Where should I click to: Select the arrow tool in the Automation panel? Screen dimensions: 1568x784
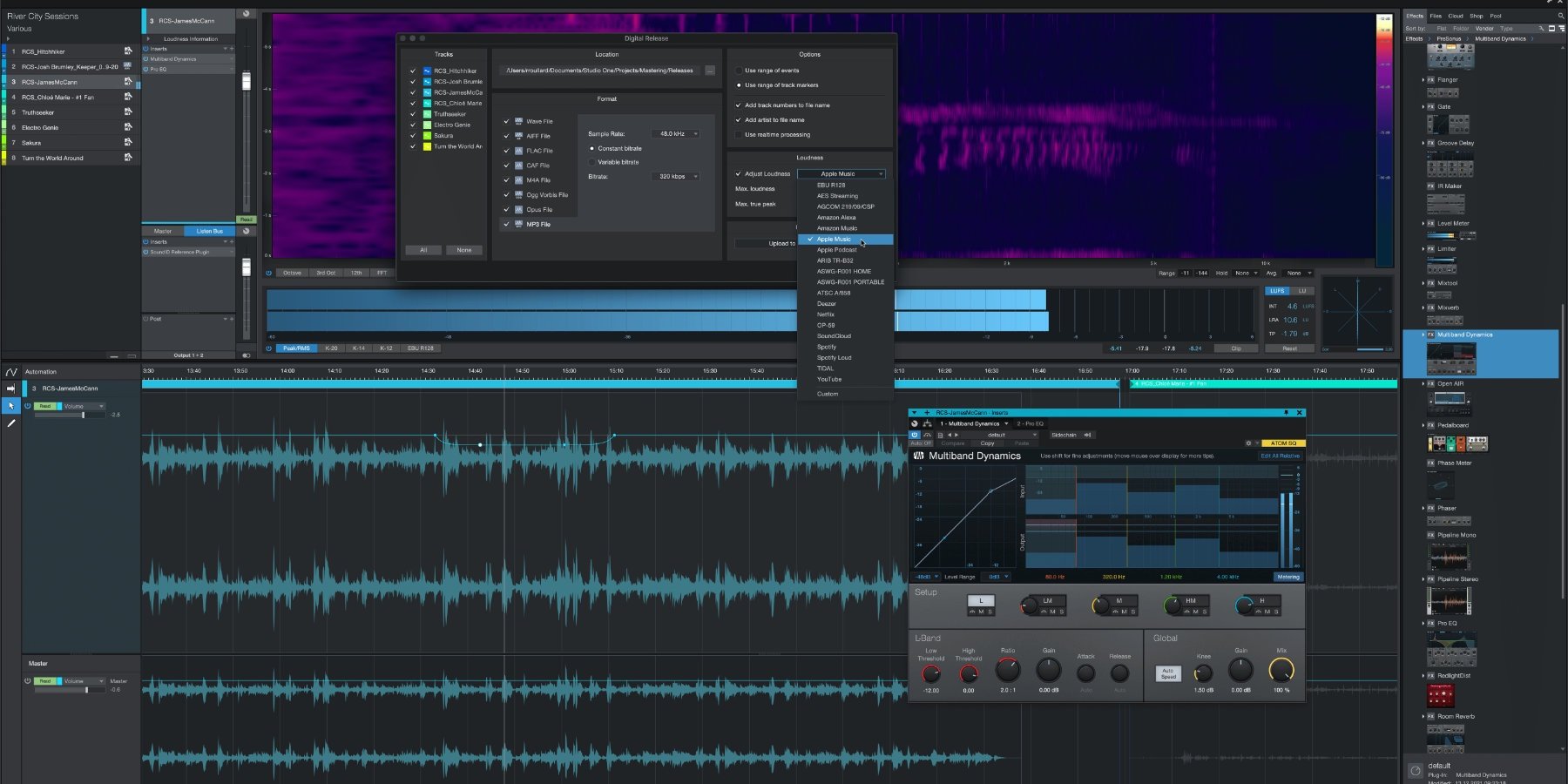click(11, 406)
